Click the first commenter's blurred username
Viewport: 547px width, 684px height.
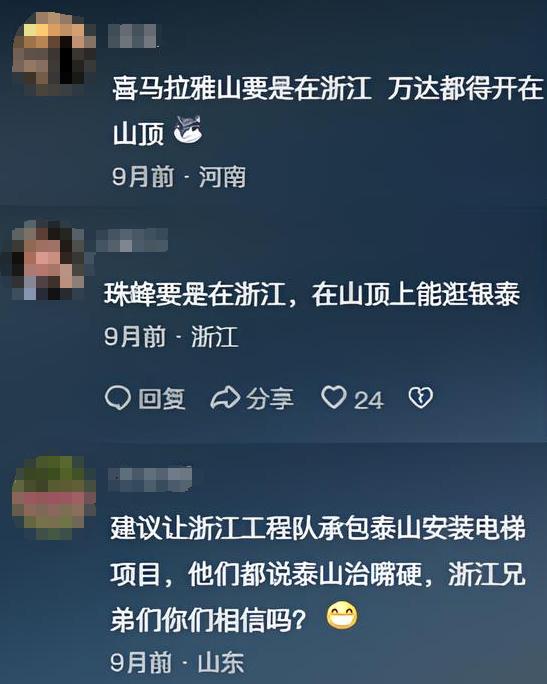point(132,36)
